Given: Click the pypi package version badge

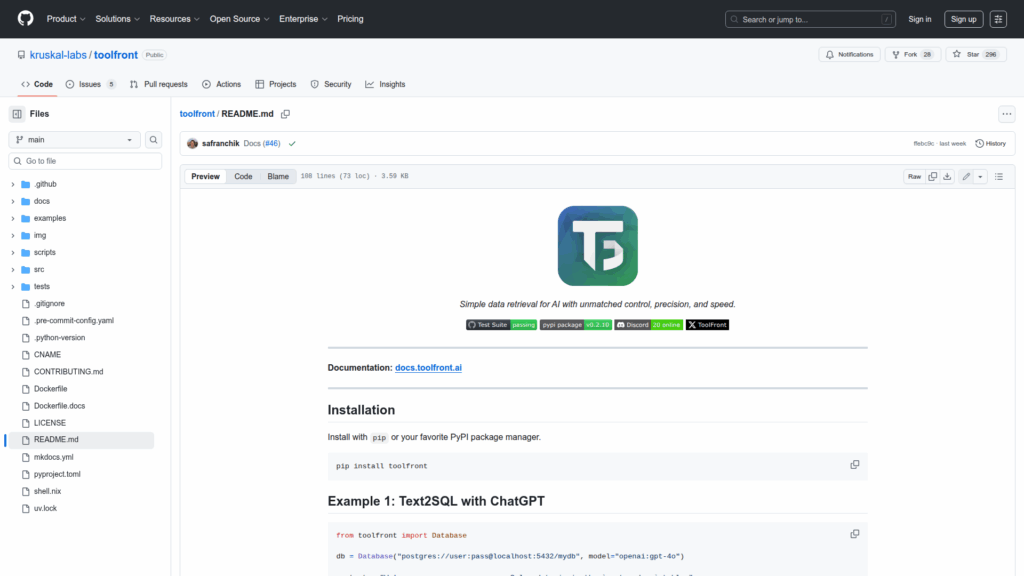Looking at the screenshot, I should [x=575, y=325].
